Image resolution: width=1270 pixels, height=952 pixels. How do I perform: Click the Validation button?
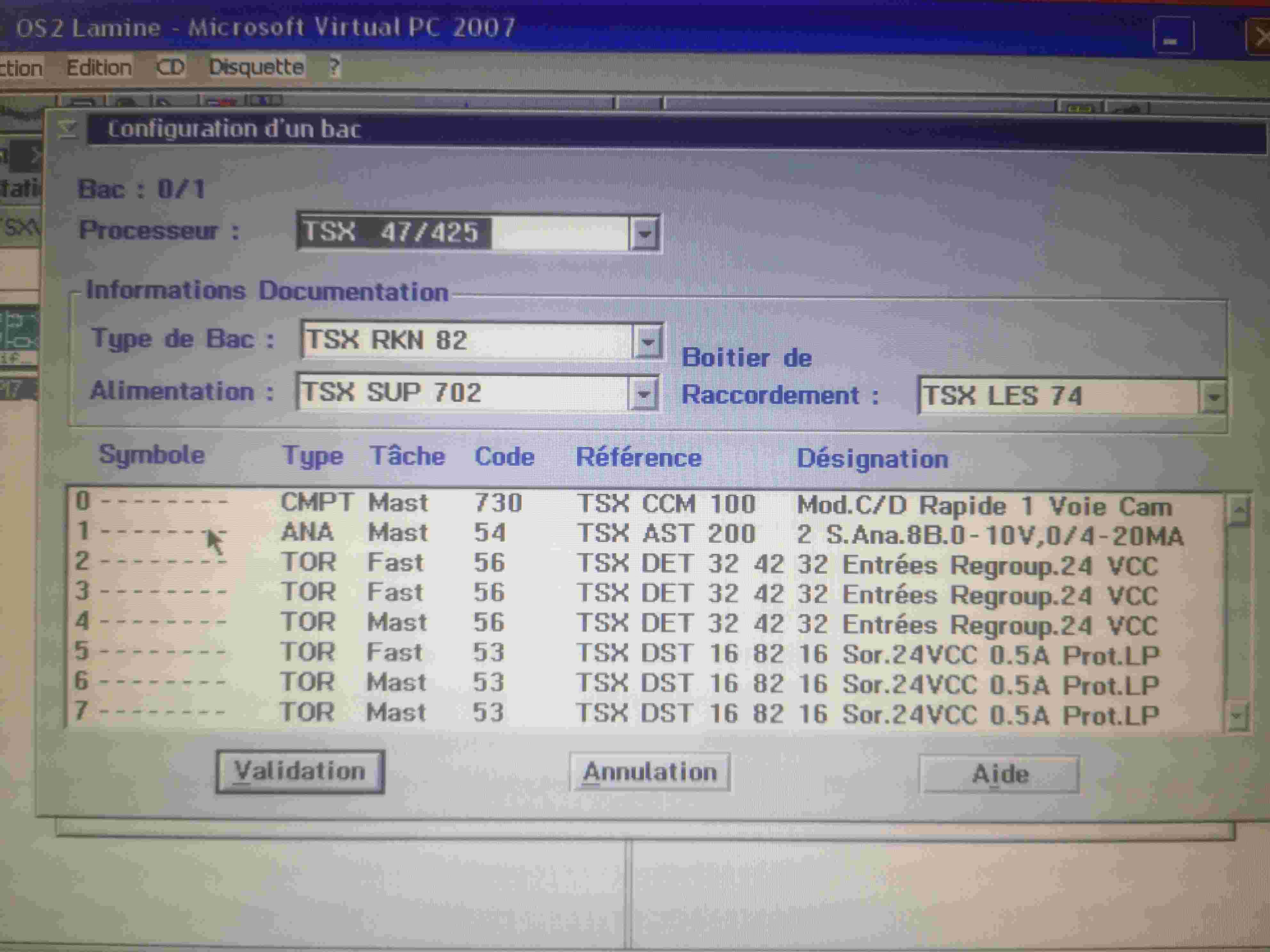click(300, 772)
